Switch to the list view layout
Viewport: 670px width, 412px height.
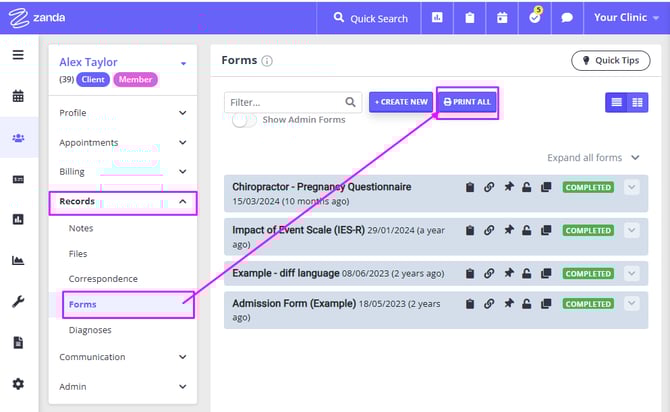click(x=616, y=102)
